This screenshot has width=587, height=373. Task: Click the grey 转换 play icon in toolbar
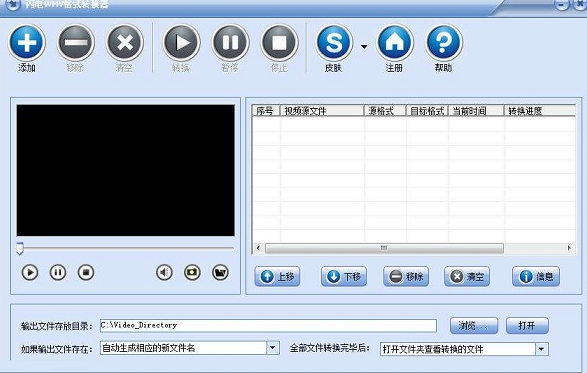[181, 42]
